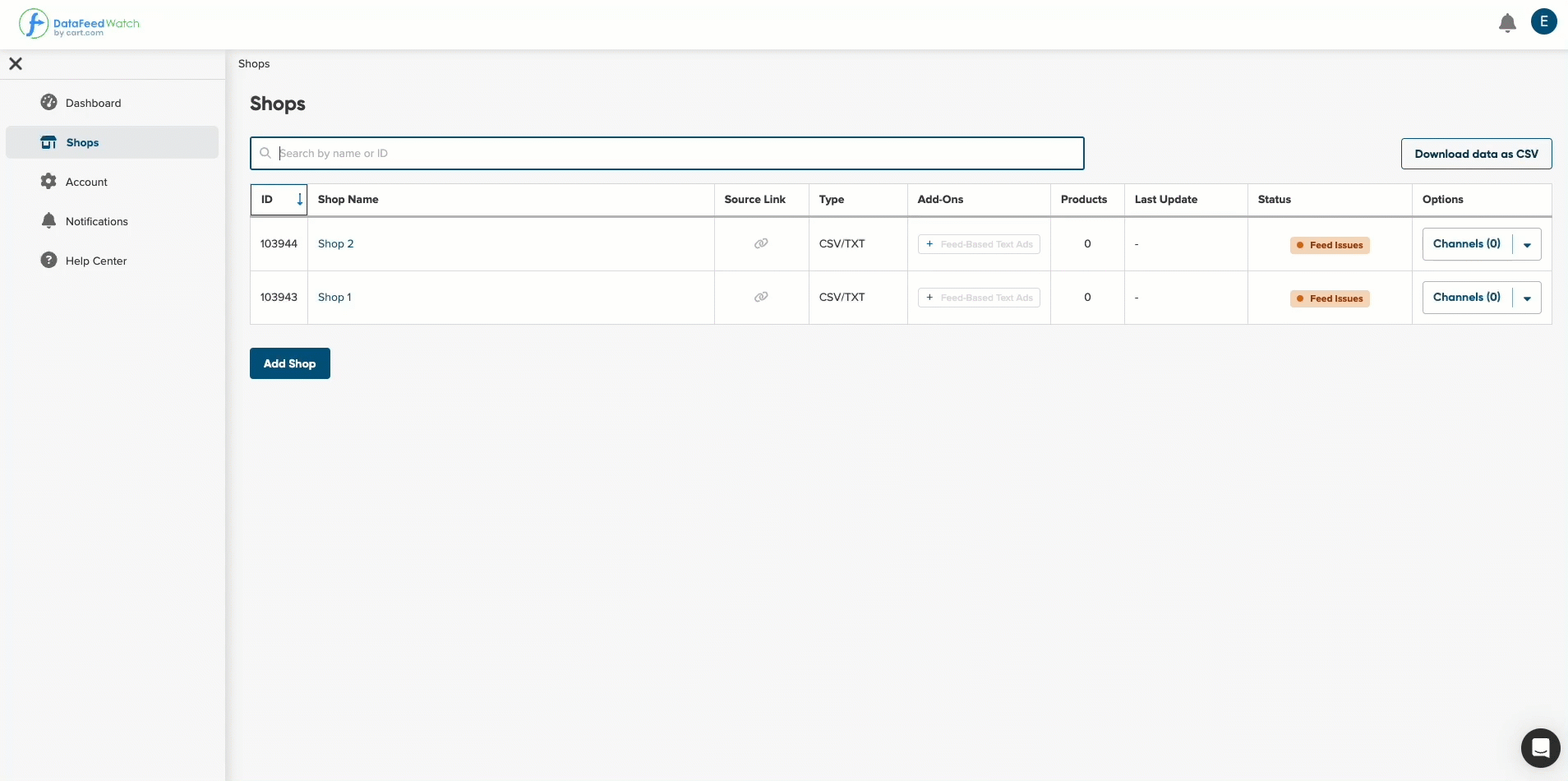This screenshot has height=781, width=1568.
Task: Expand the Channels dropdown arrow for Shop 2
Action: [1527, 244]
